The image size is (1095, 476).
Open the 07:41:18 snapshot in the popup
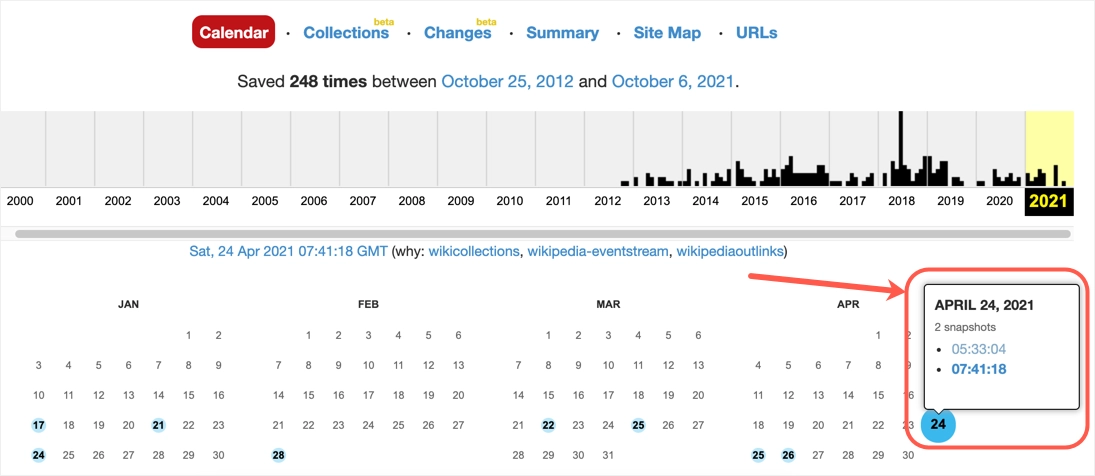tap(978, 369)
